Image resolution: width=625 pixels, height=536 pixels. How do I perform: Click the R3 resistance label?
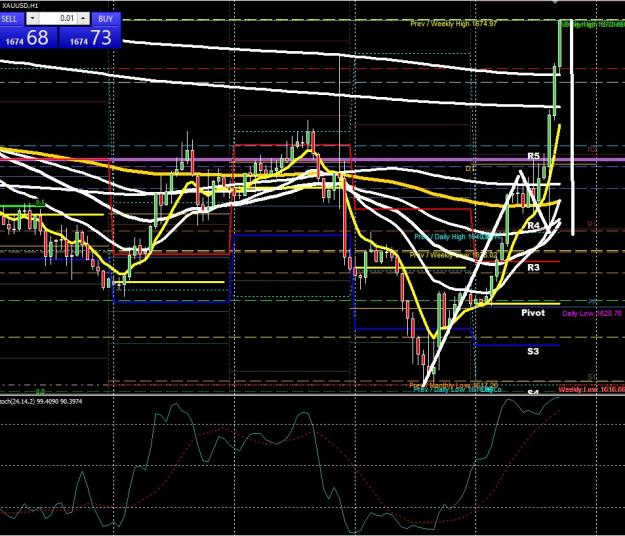pyautogui.click(x=533, y=267)
